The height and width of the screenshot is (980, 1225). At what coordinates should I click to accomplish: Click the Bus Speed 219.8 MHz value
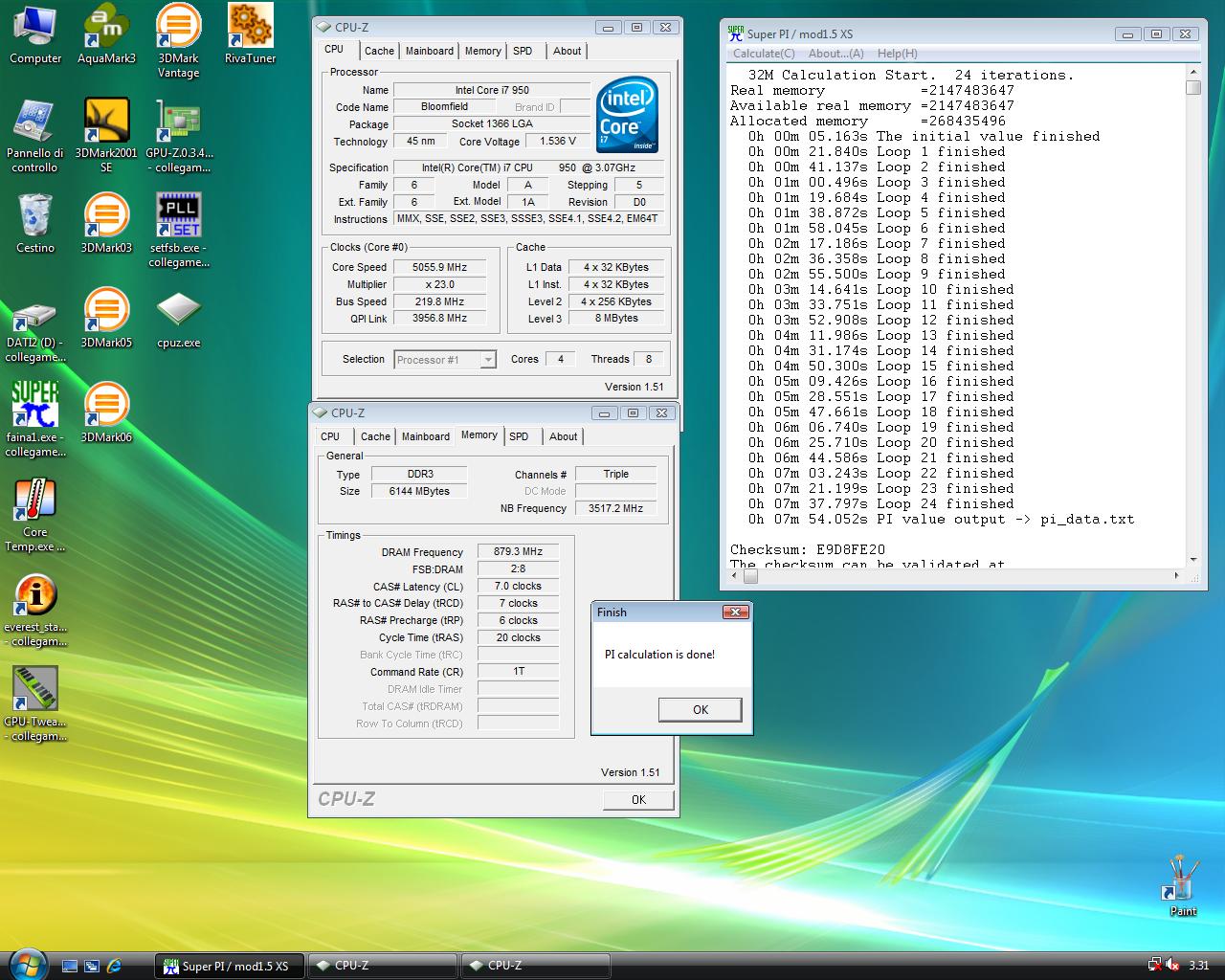pyautogui.click(x=440, y=301)
